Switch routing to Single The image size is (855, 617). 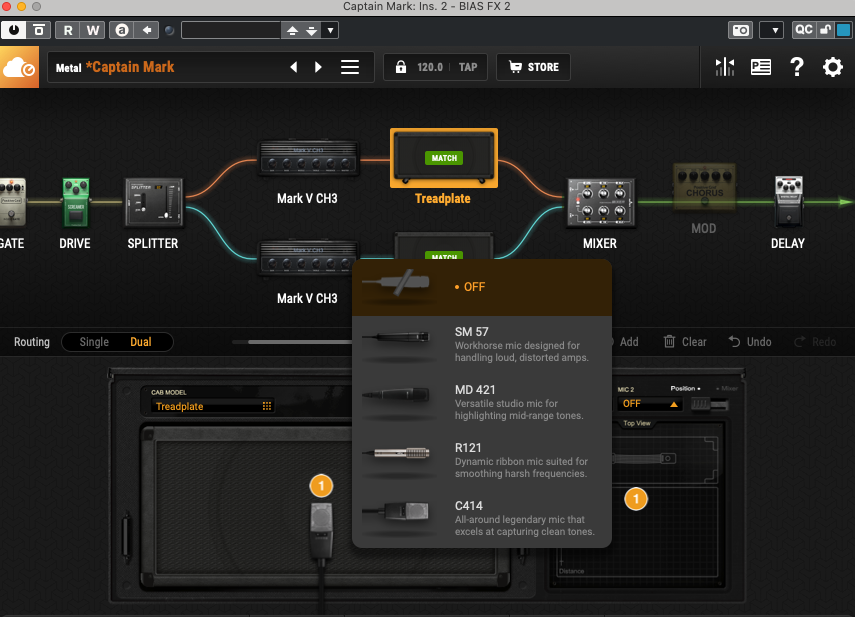(x=94, y=342)
